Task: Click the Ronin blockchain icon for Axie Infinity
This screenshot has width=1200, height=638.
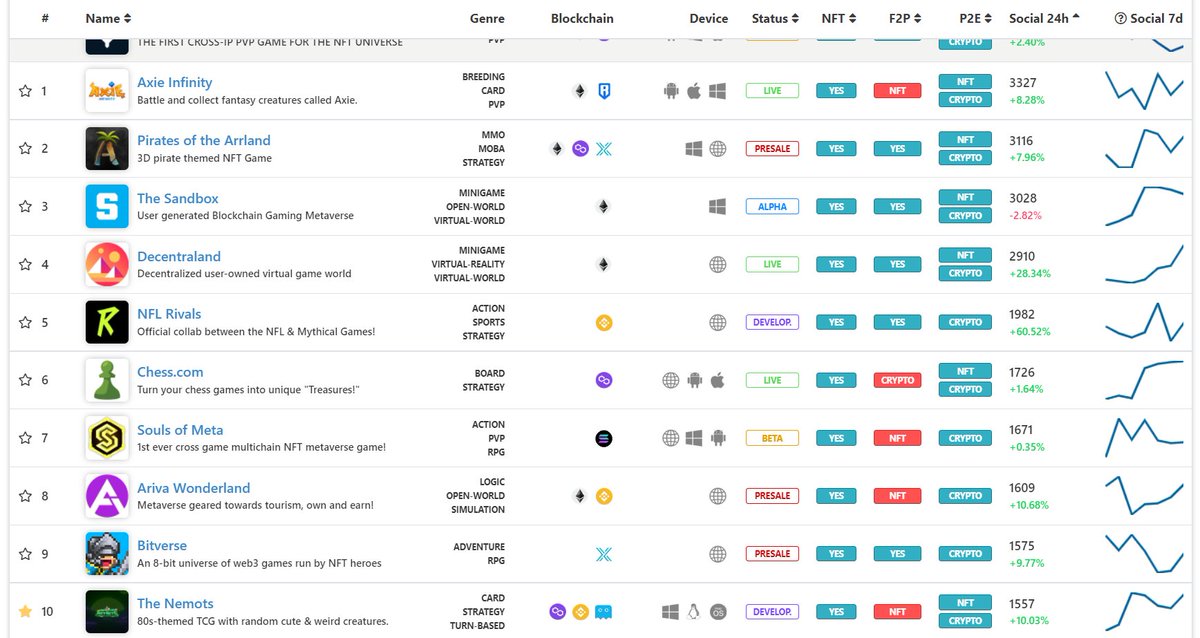Action: [604, 91]
